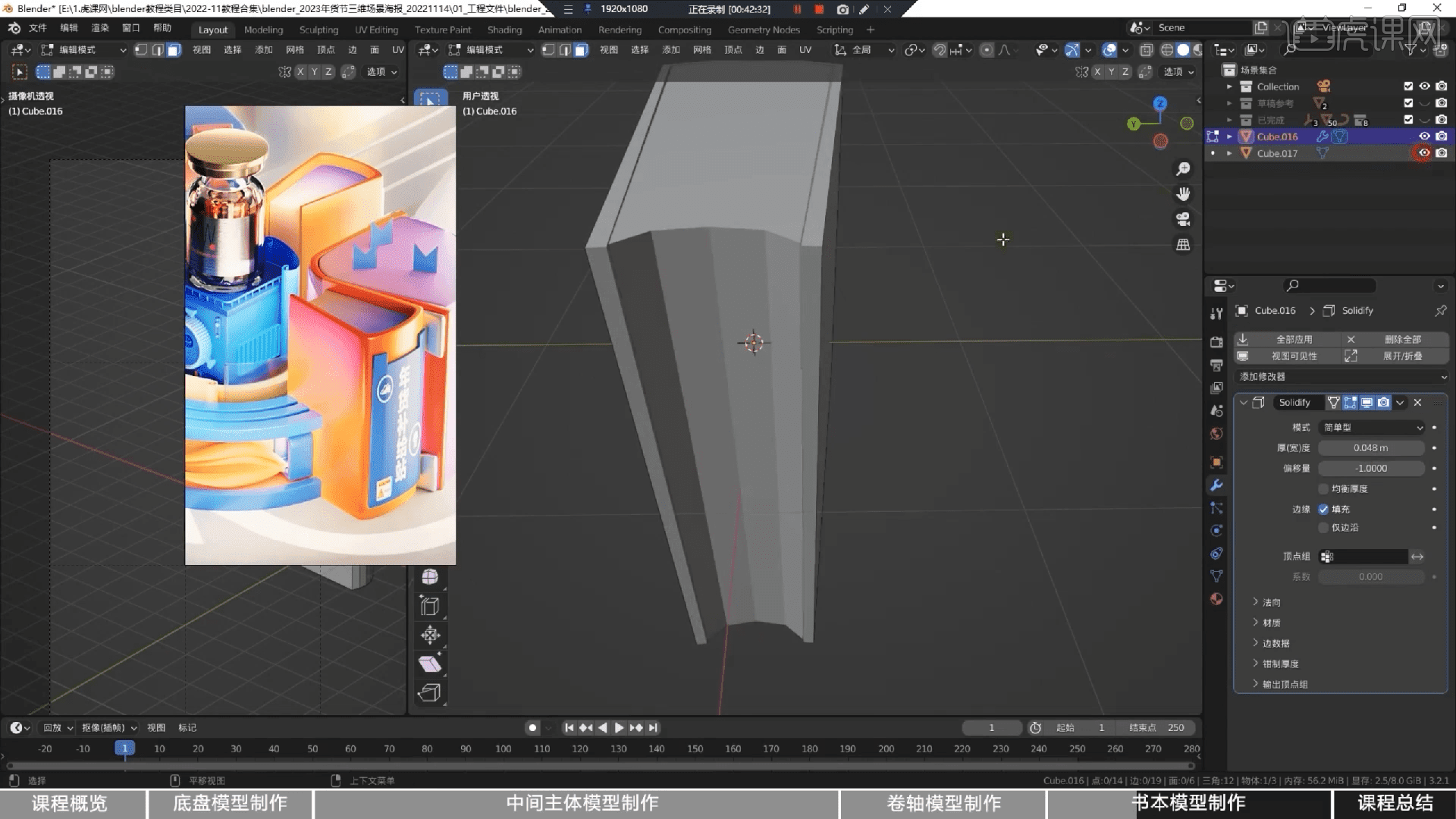
Task: Switch to the Shading workspace tab
Action: [x=504, y=30]
